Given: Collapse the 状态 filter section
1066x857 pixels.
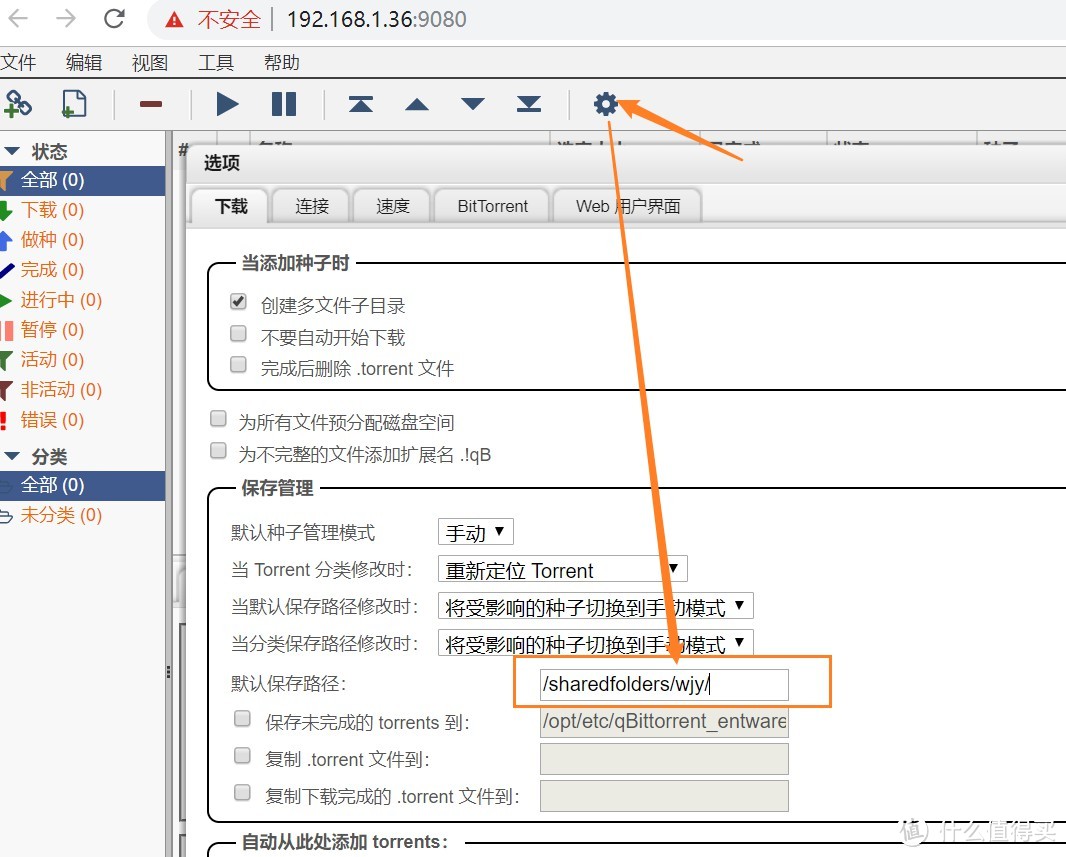Looking at the screenshot, I should click(x=12, y=151).
